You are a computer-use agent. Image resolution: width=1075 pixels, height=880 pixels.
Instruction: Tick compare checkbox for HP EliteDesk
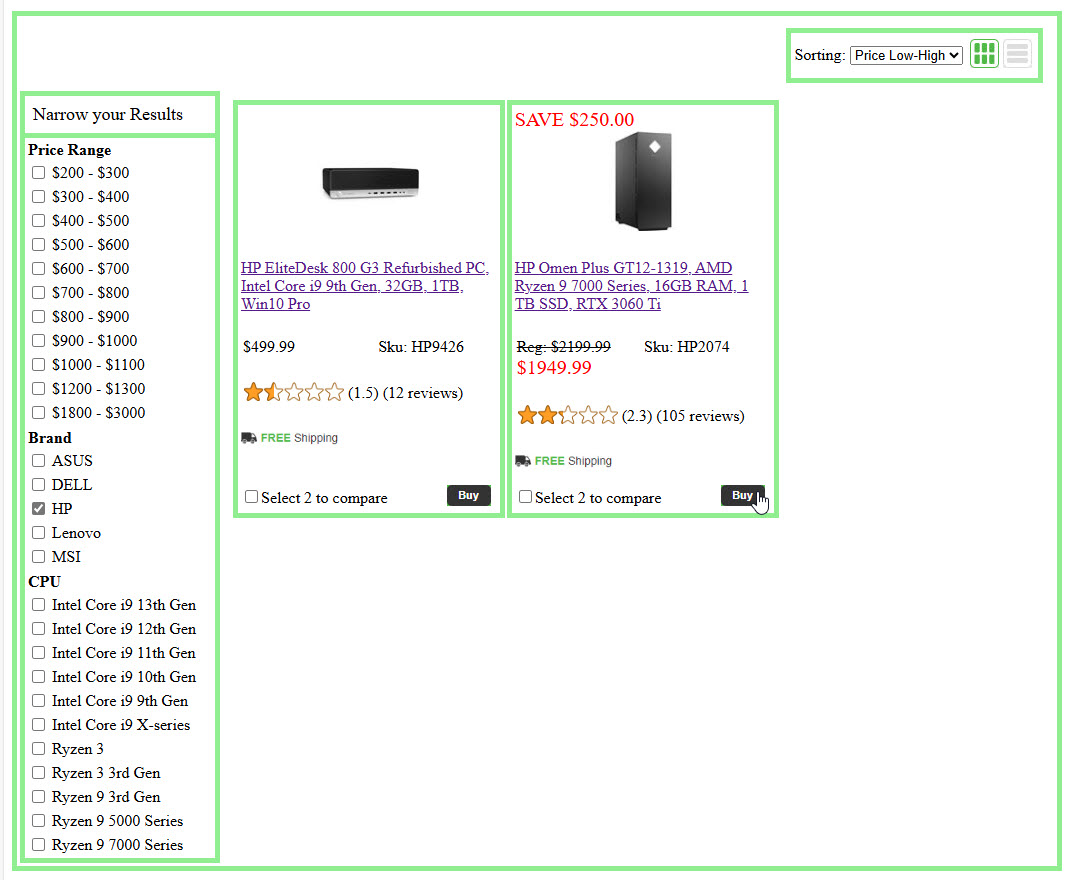[x=252, y=497]
